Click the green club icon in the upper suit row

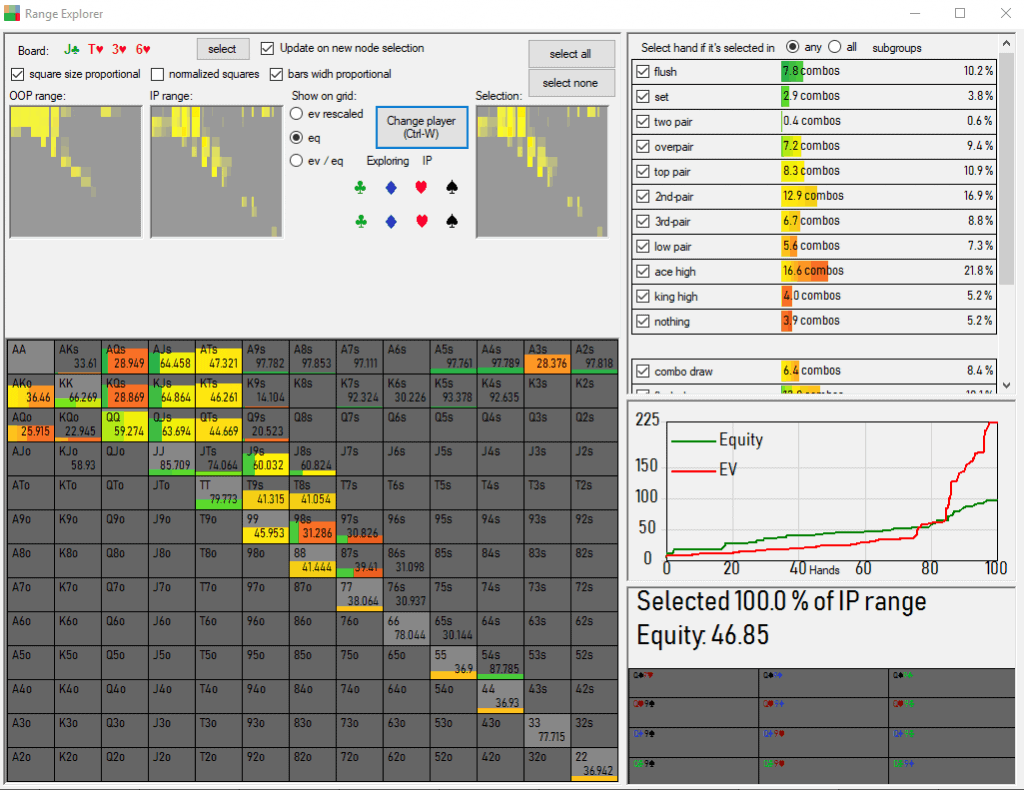point(360,187)
